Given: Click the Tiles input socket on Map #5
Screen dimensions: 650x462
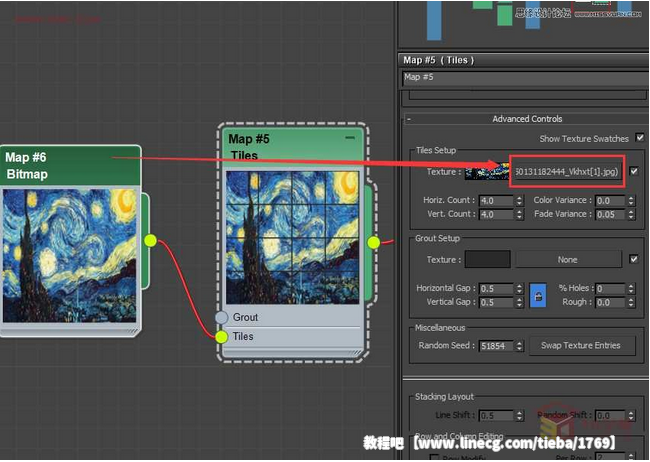Looking at the screenshot, I should 222,337.
